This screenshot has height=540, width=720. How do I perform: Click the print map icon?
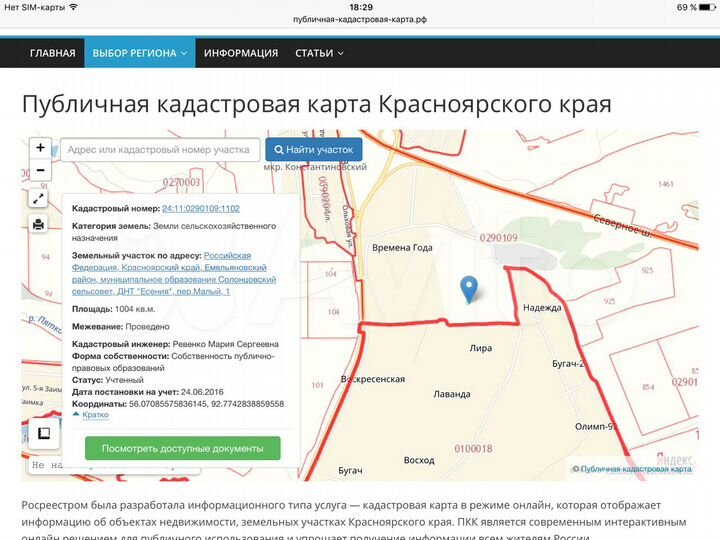[39, 225]
